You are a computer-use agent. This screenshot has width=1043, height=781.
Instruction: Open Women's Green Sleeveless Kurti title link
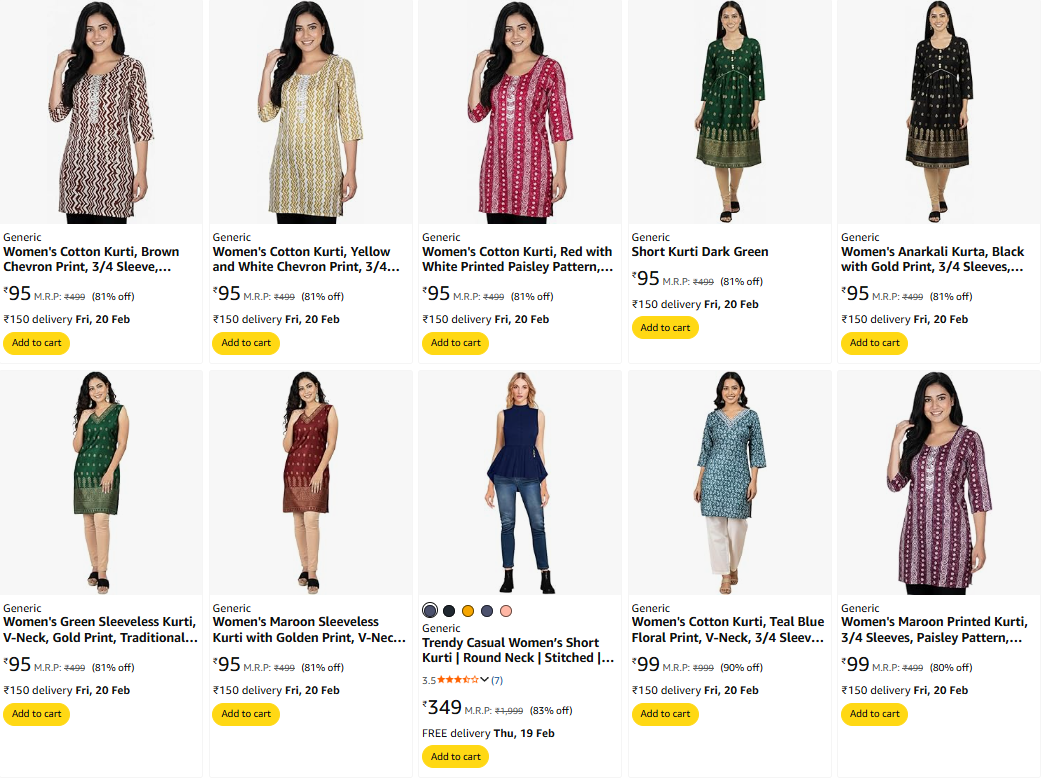point(100,630)
